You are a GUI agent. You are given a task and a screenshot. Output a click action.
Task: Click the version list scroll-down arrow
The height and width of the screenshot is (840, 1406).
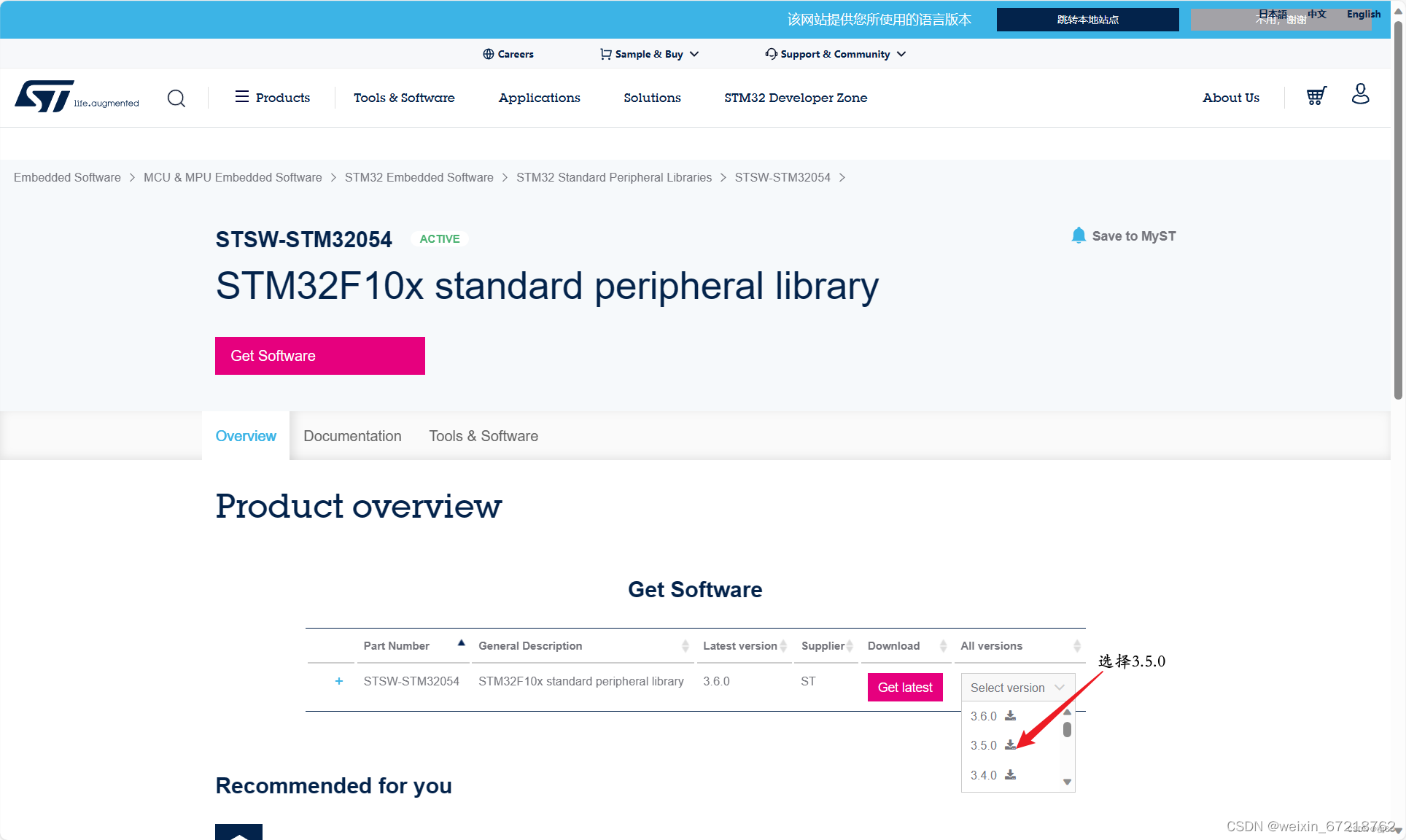(1067, 782)
